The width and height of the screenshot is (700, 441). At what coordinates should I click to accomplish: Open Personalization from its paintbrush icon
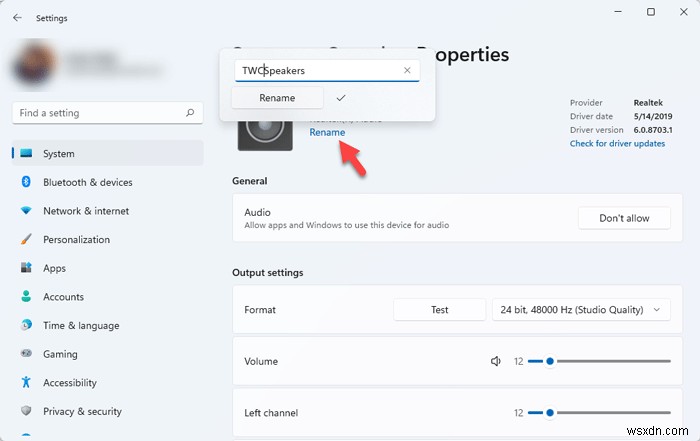[26, 239]
